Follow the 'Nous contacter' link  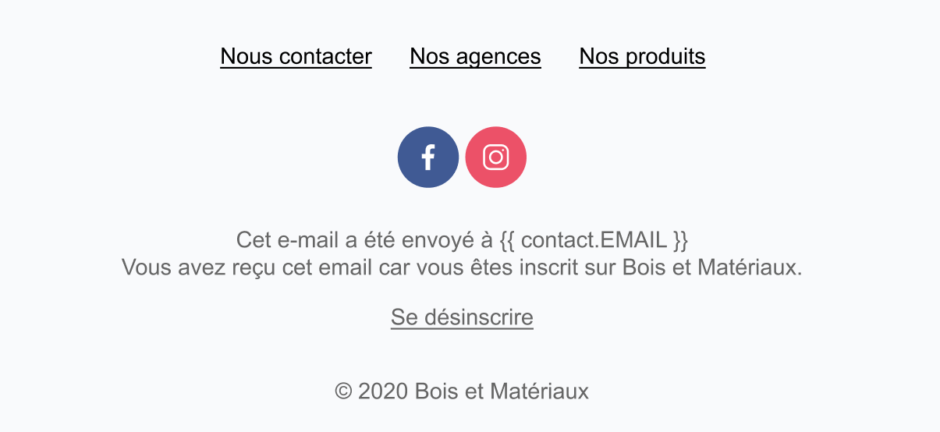click(x=296, y=56)
